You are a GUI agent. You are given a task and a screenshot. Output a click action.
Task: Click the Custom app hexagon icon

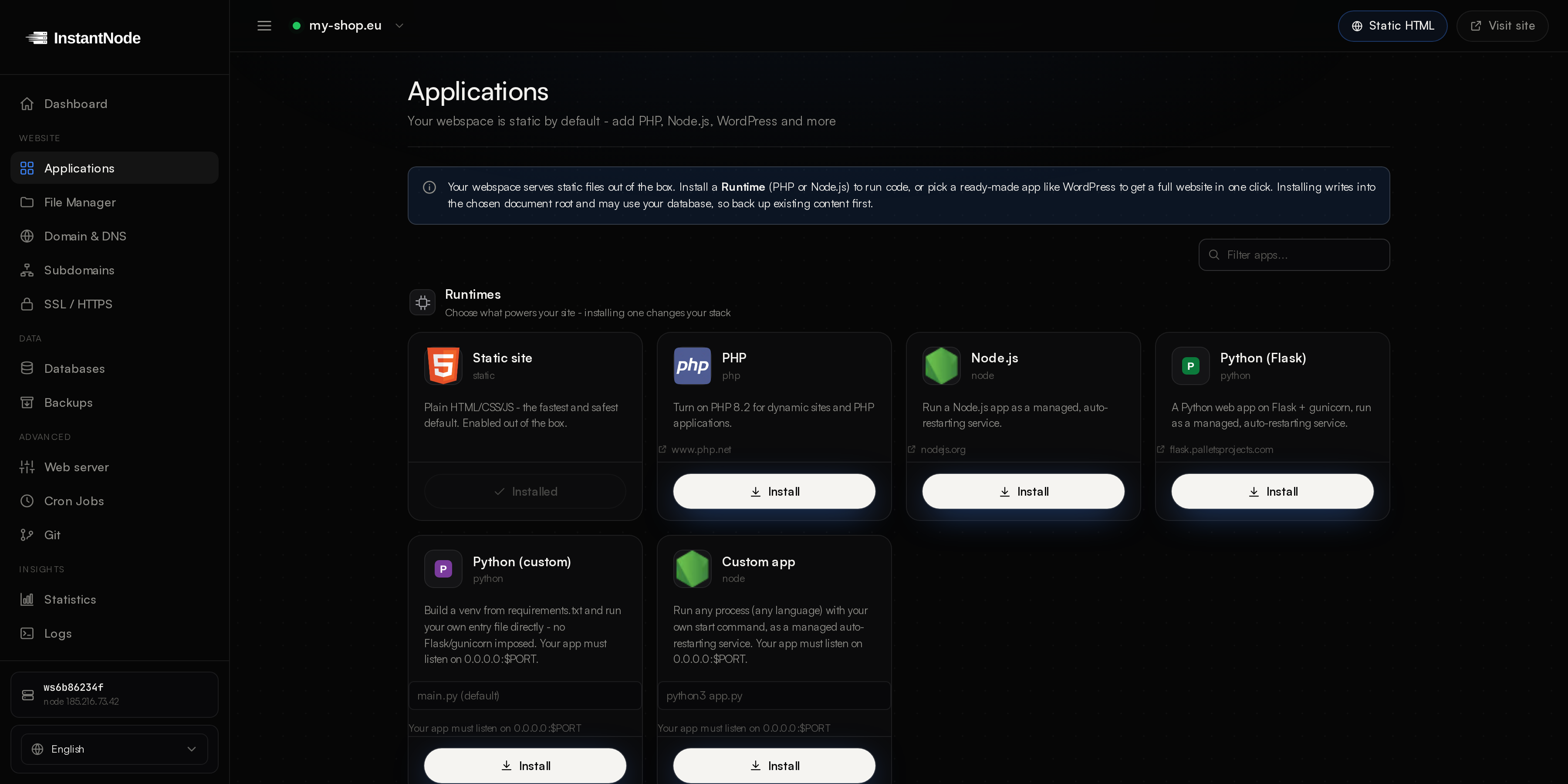(692, 568)
